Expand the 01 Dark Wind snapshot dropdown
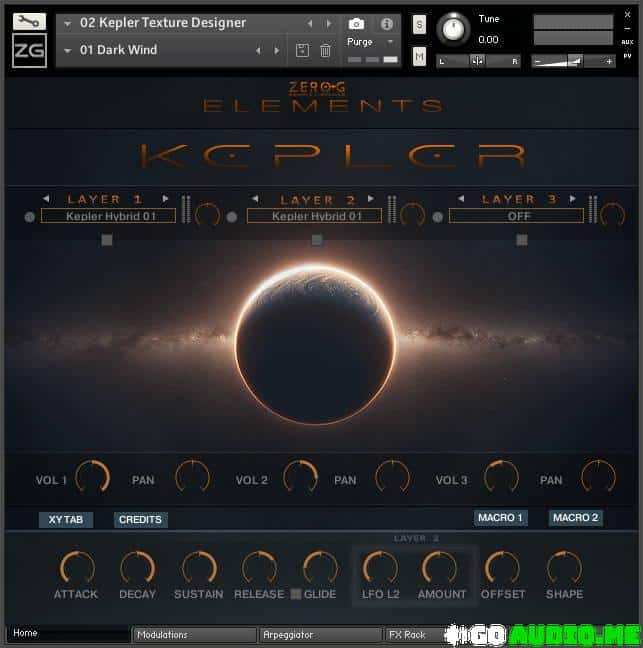Screen dimensions: 643x648 click(x=67, y=51)
